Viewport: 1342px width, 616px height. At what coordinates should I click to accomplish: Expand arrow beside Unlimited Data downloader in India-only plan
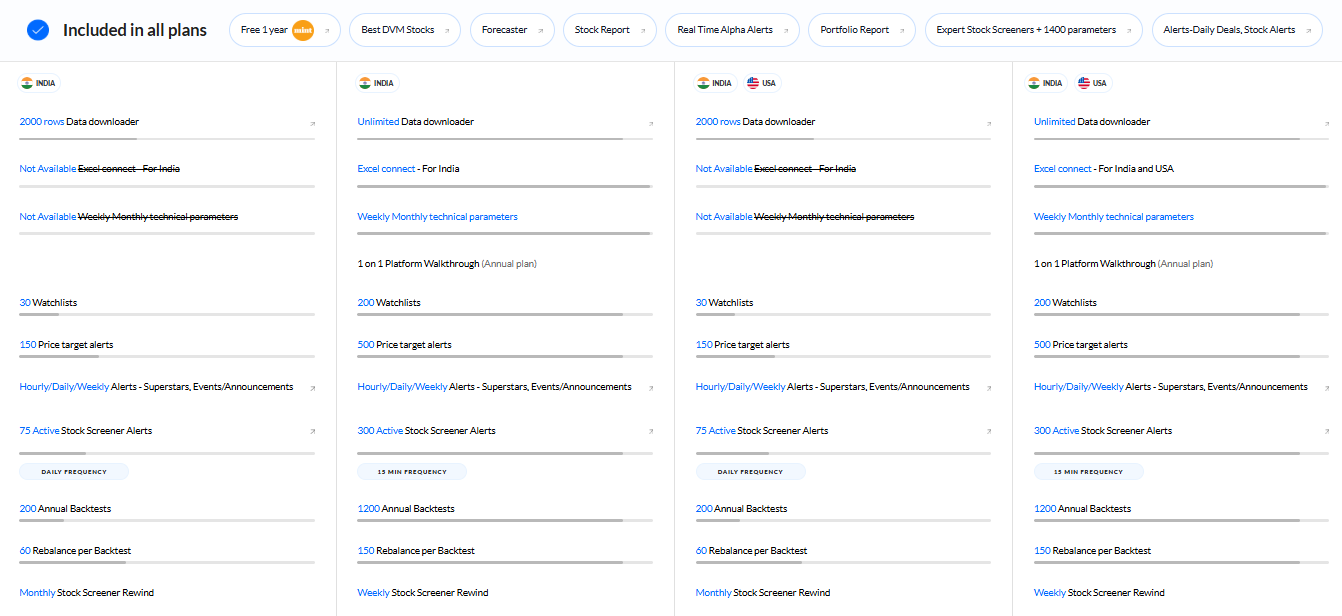[x=651, y=123]
